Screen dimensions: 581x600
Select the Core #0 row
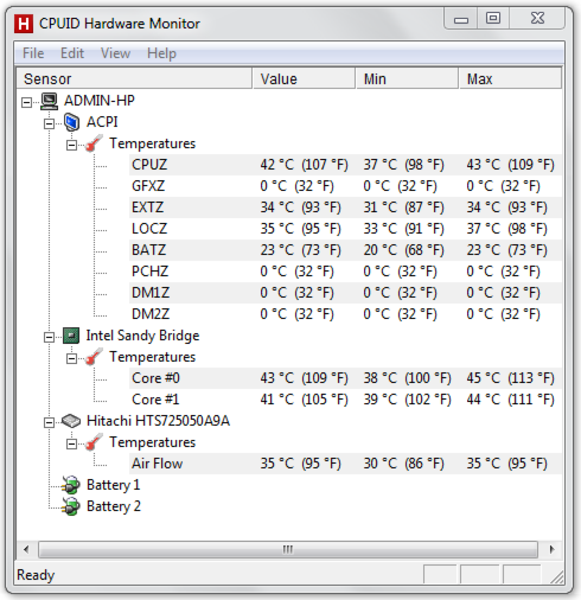[346, 378]
